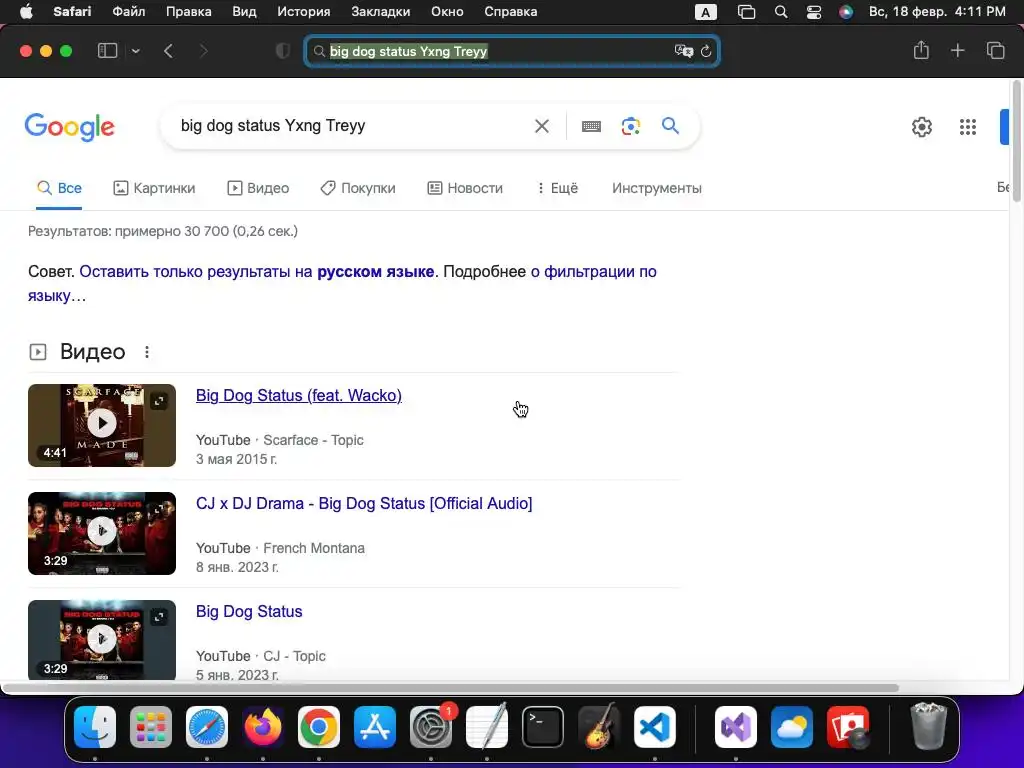
Task: Open Launchpad from the Dock
Action: 151,727
